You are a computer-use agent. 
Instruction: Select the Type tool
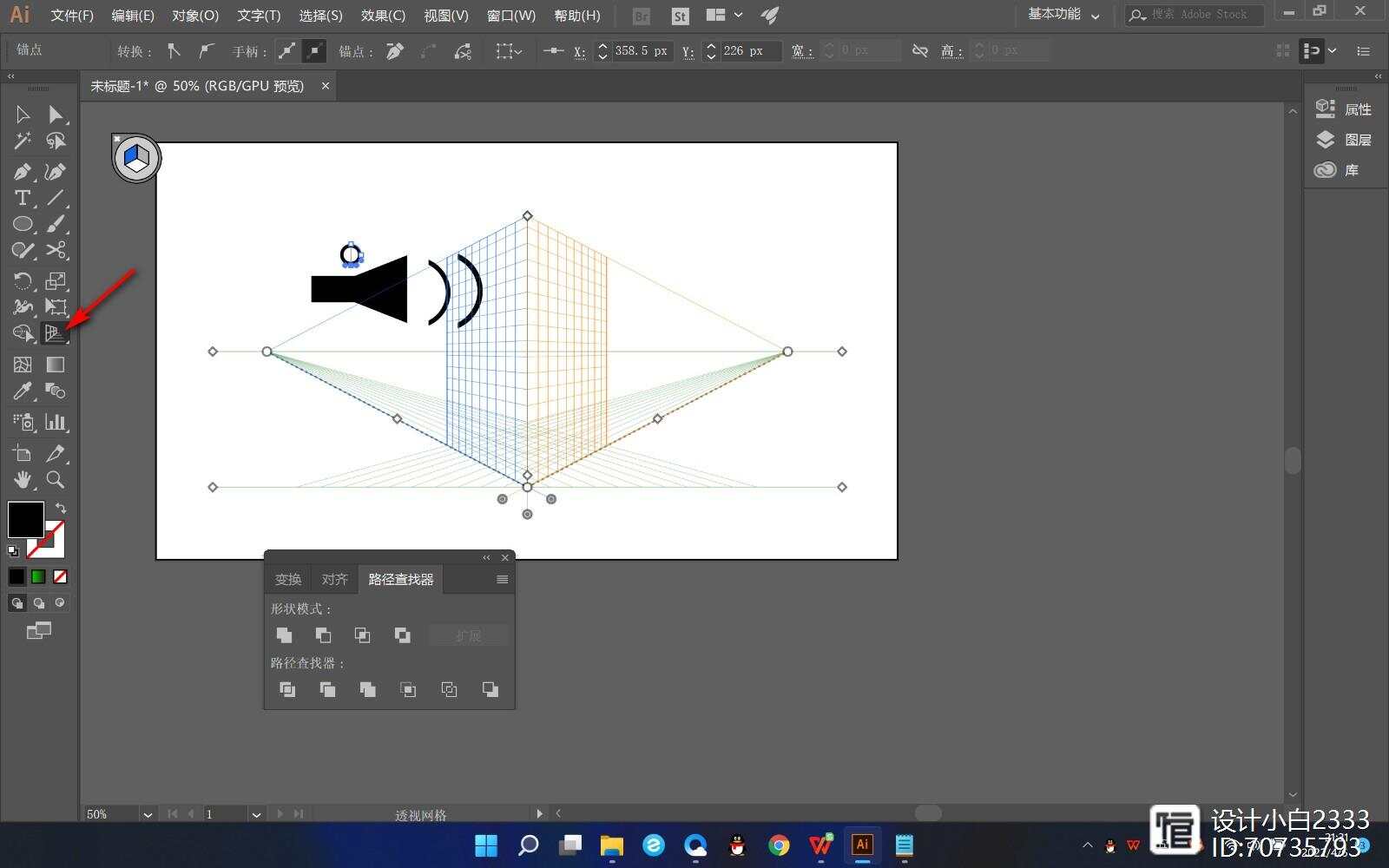pos(23,198)
